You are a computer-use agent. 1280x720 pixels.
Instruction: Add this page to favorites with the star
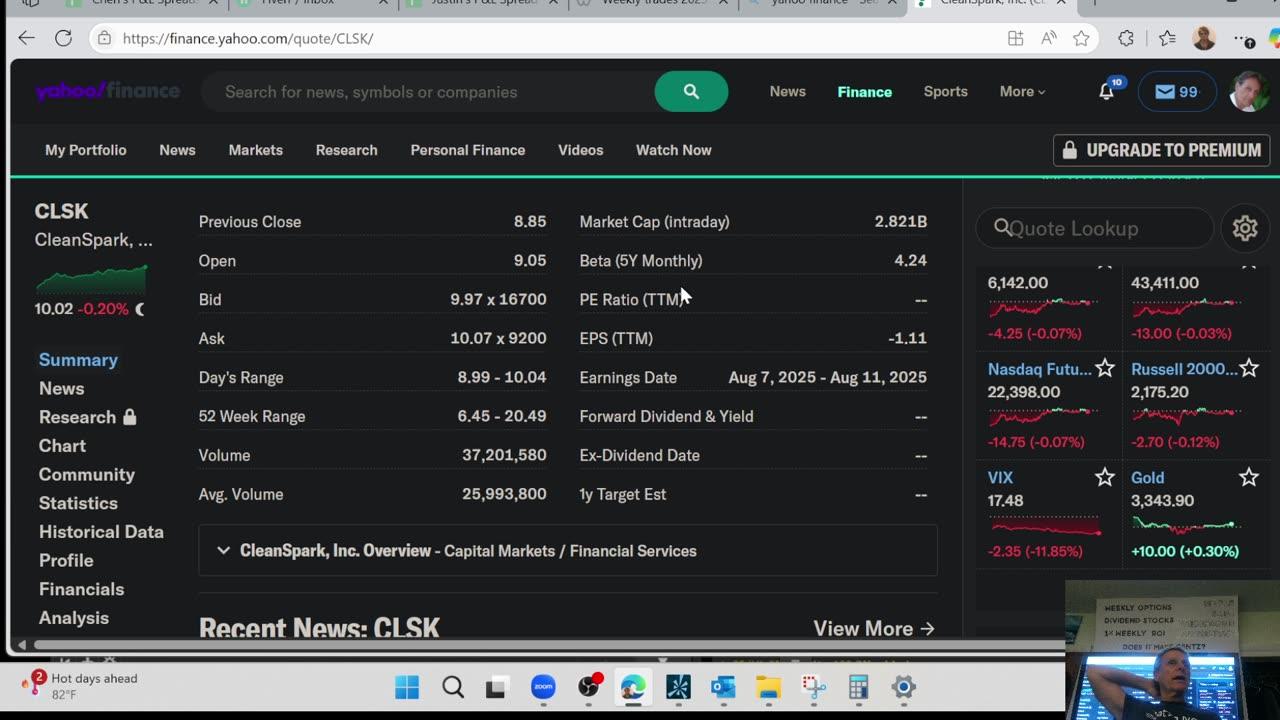coord(1081,38)
